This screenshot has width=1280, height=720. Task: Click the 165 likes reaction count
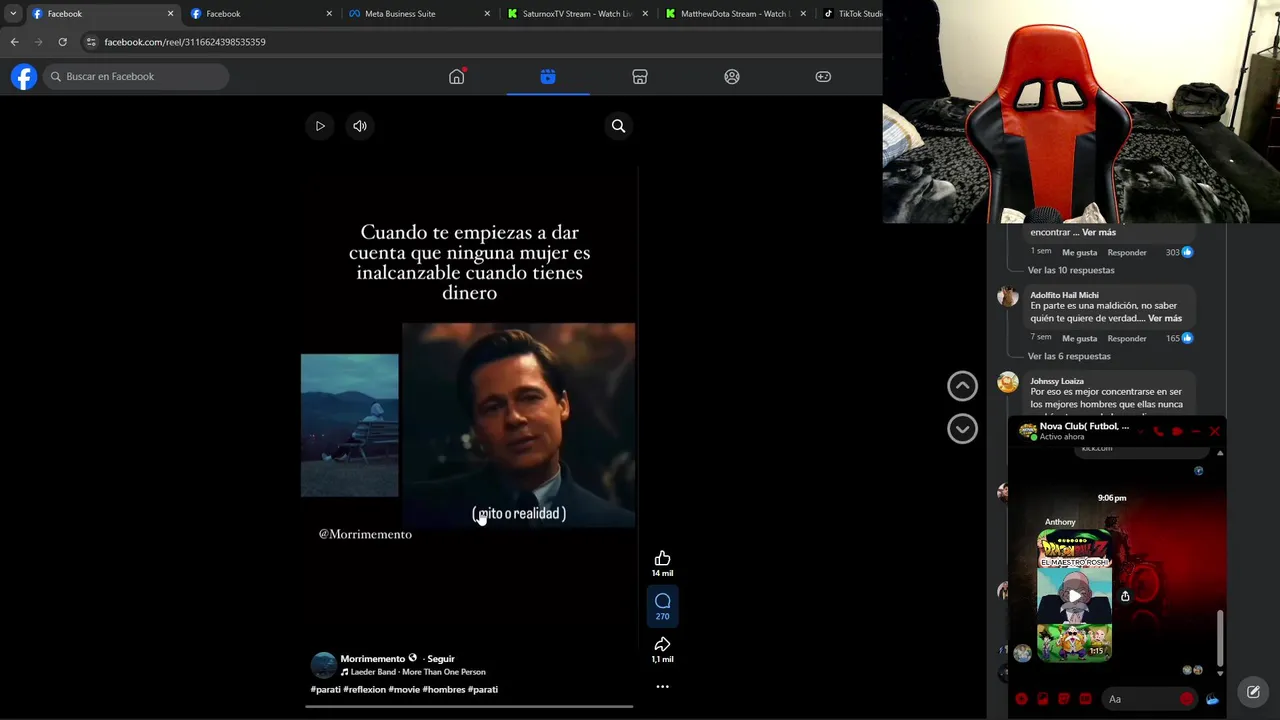1179,338
